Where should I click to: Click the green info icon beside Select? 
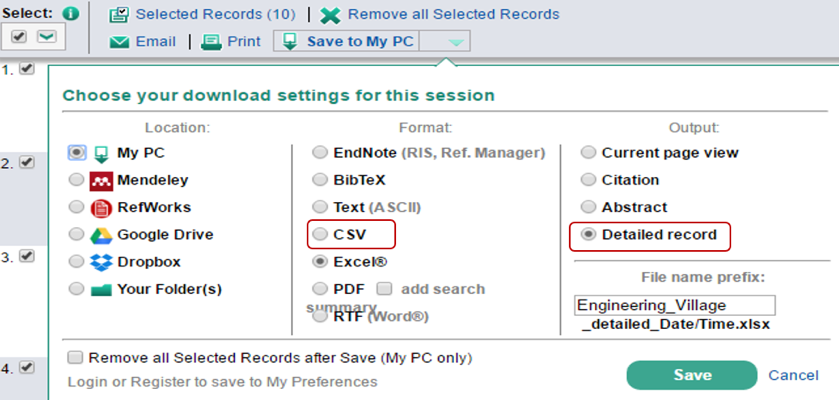tap(70, 14)
